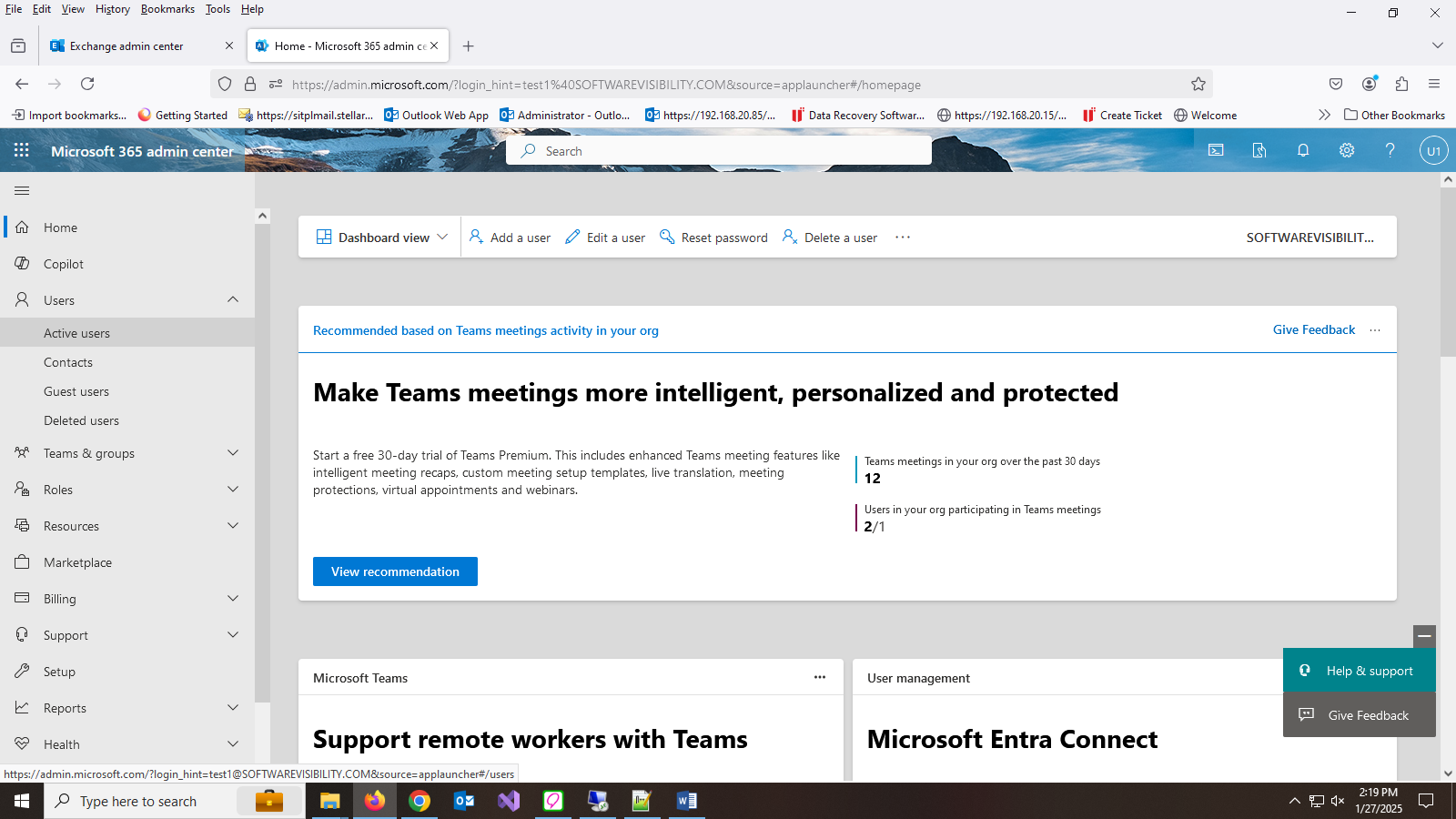
Task: Expand the Reports section
Action: [233, 708]
